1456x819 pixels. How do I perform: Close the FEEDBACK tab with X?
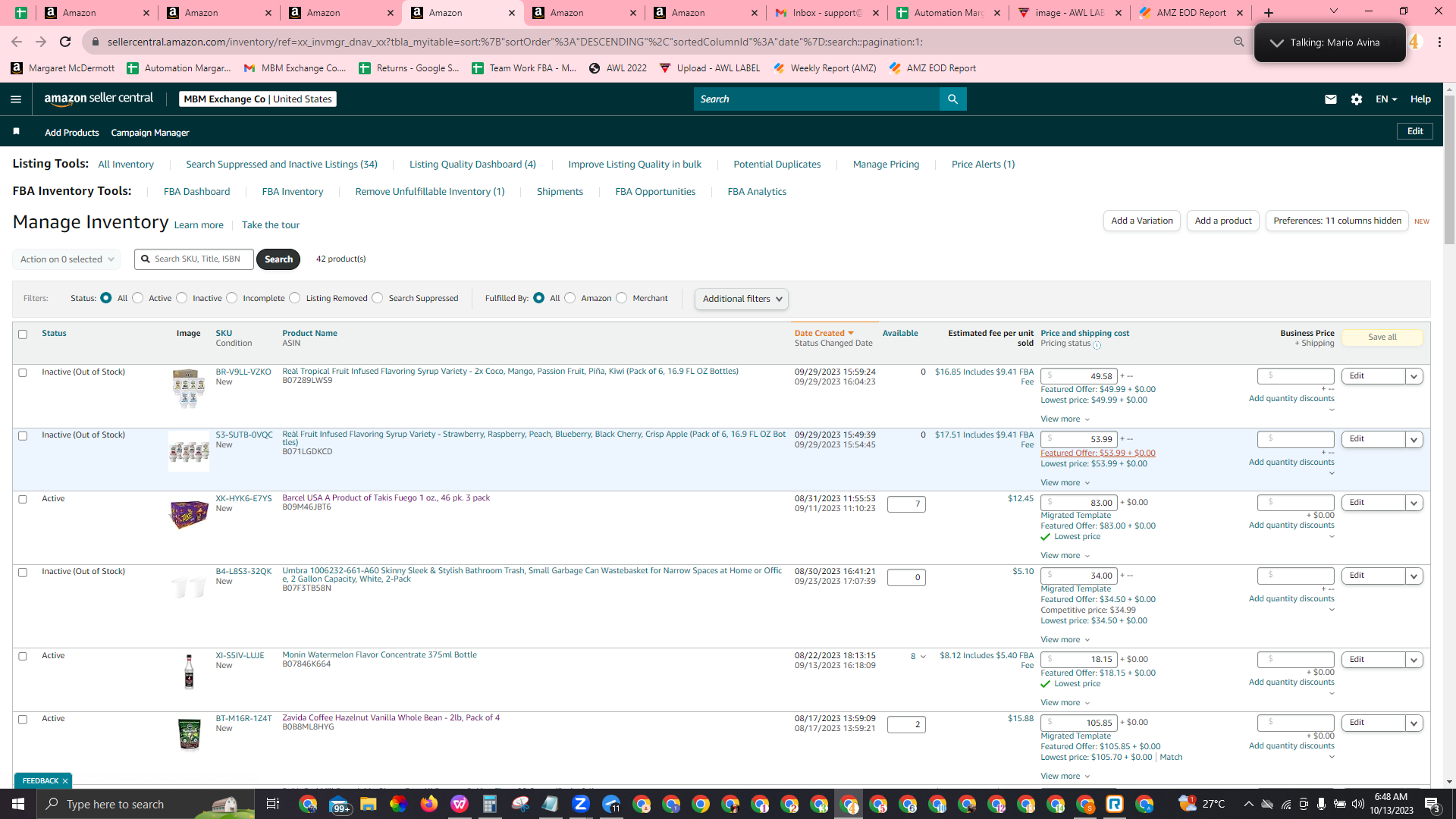coord(65,781)
